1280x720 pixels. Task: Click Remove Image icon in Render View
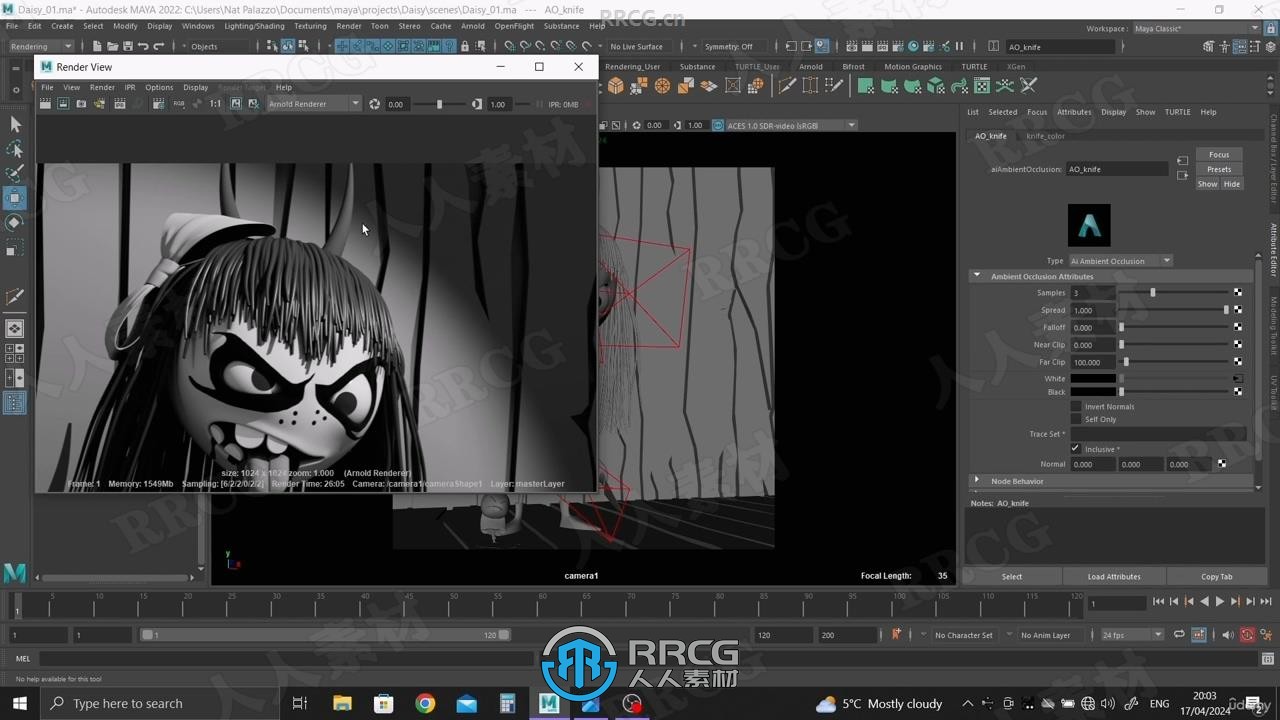pos(253,104)
